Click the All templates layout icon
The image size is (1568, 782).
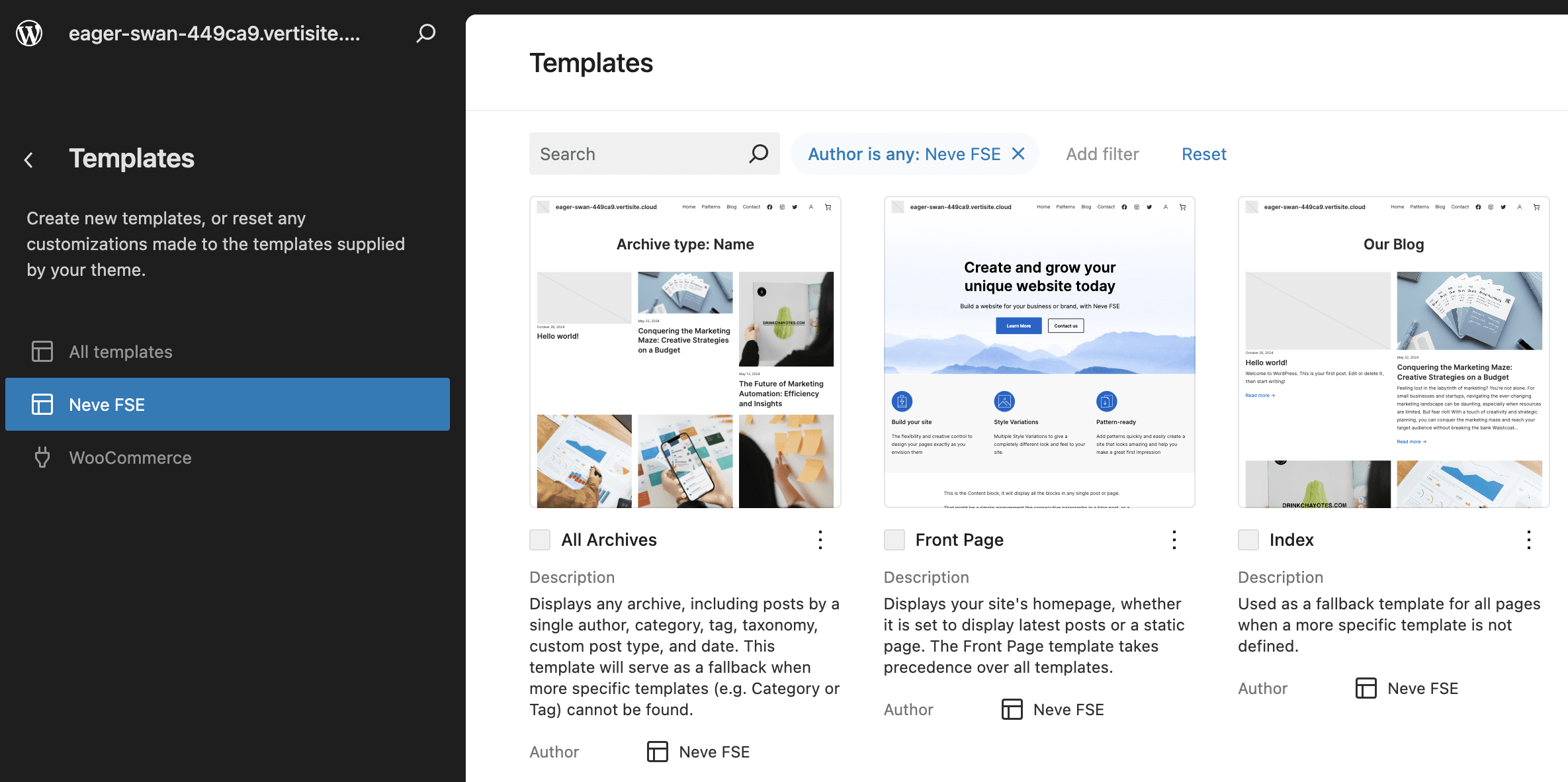coord(42,351)
